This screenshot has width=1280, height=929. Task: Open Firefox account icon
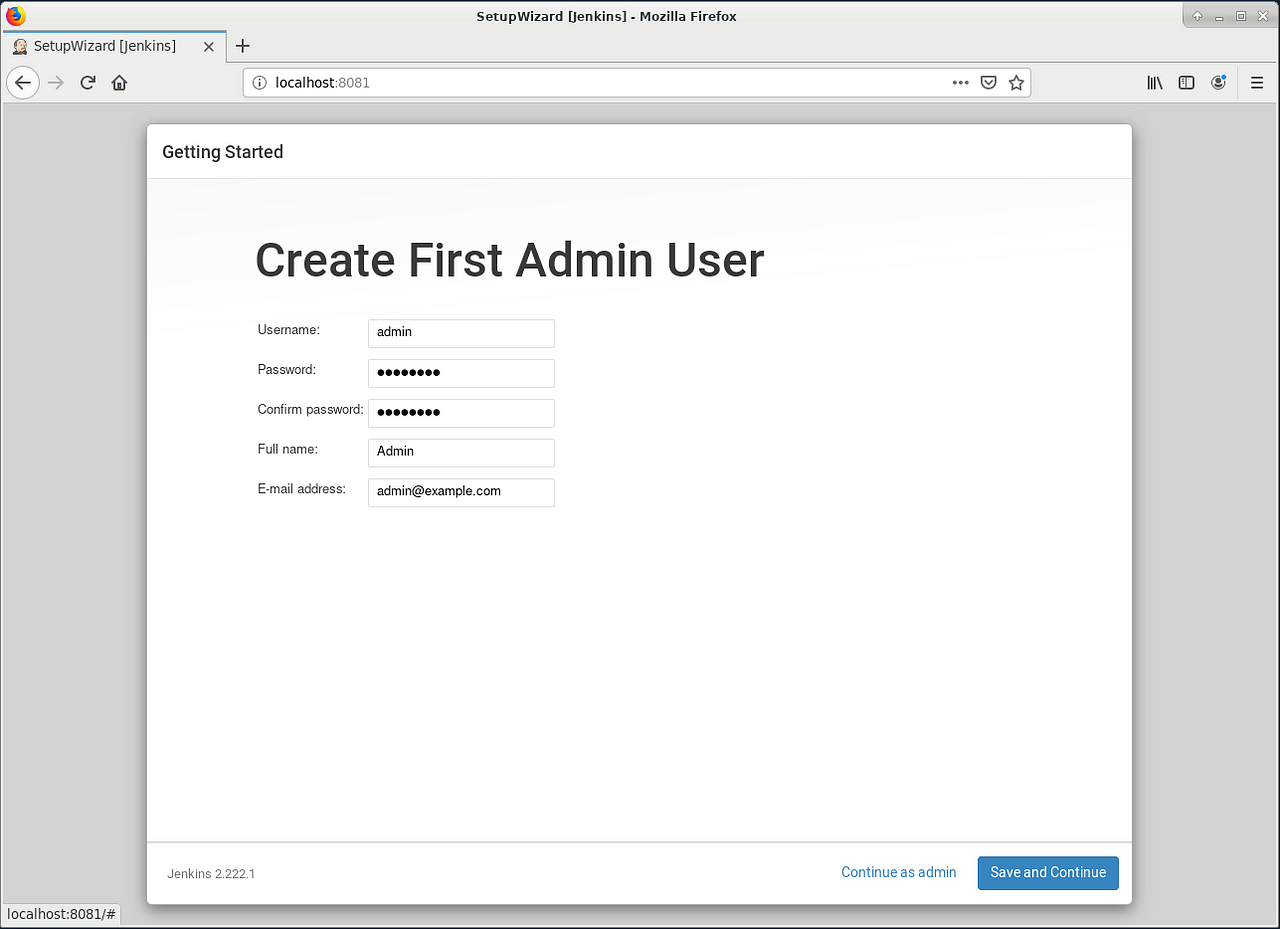pyautogui.click(x=1218, y=83)
